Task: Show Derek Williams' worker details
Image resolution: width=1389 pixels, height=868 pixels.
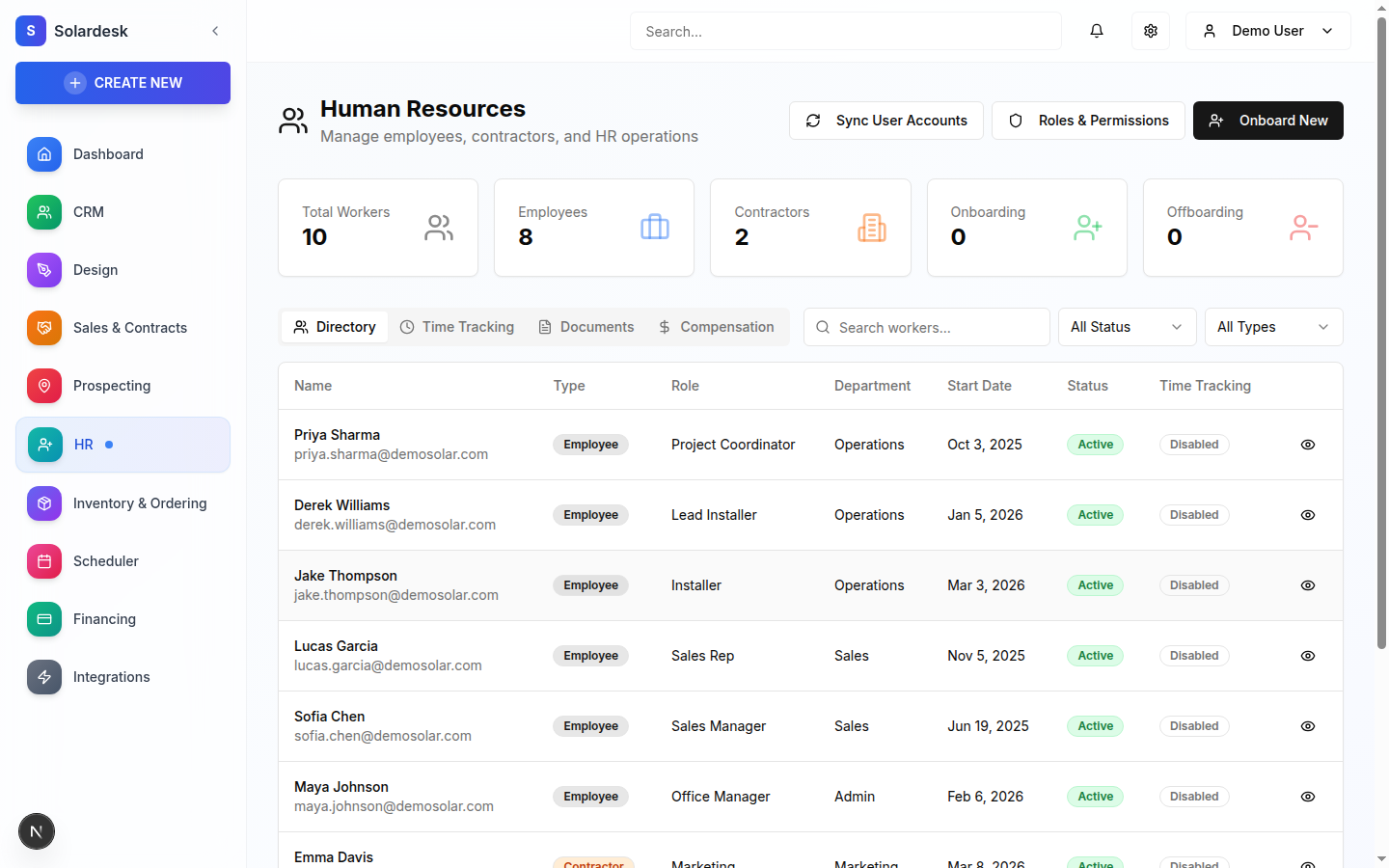Action: (1307, 514)
